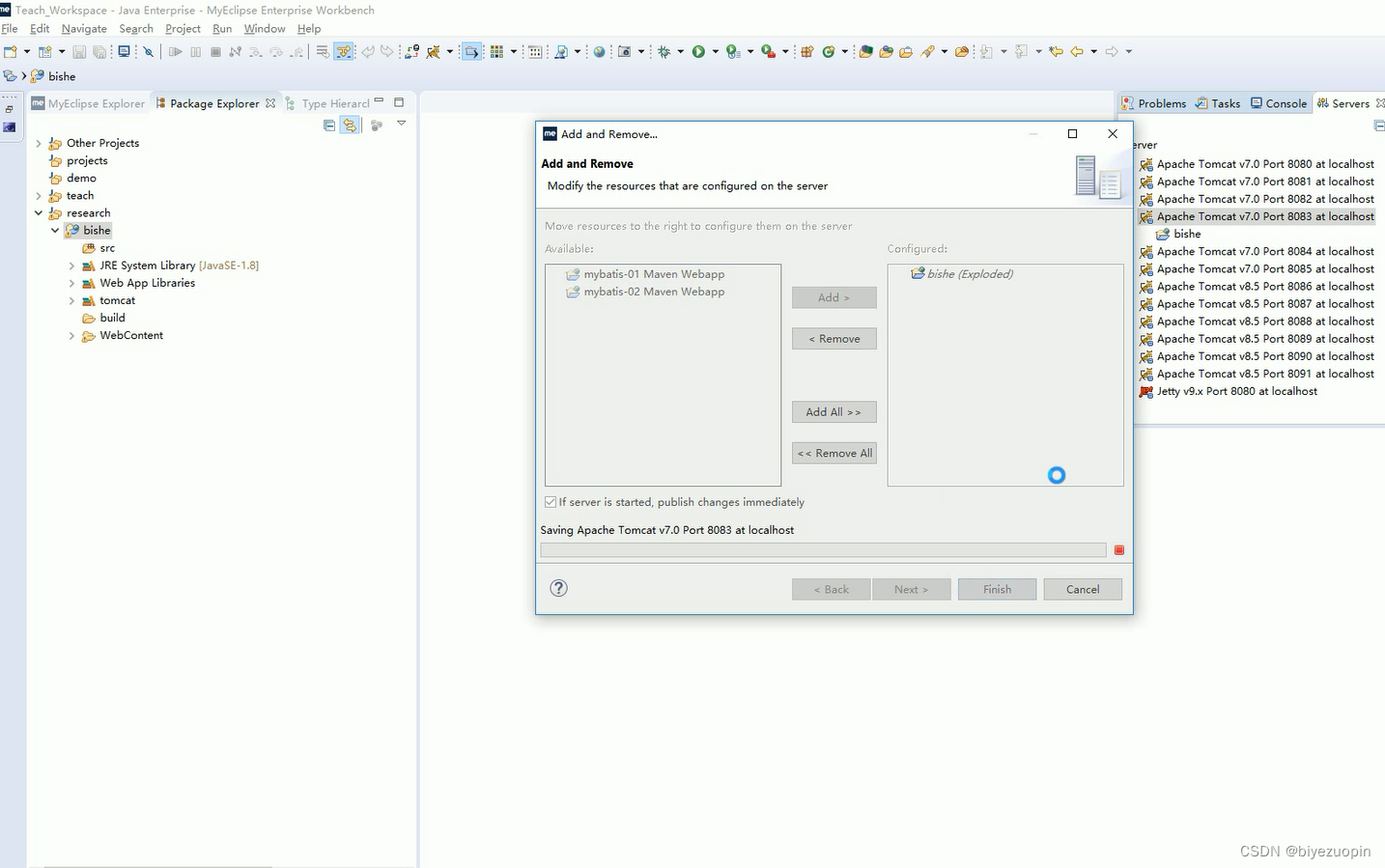Click the New Java Package icon
This screenshot has width=1385, height=868.
806,51
